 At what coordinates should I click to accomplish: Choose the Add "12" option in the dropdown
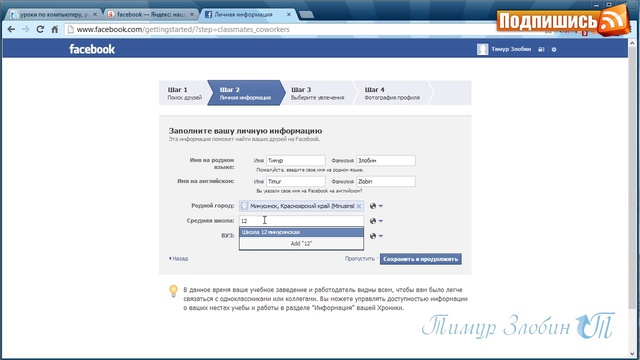pos(301,243)
